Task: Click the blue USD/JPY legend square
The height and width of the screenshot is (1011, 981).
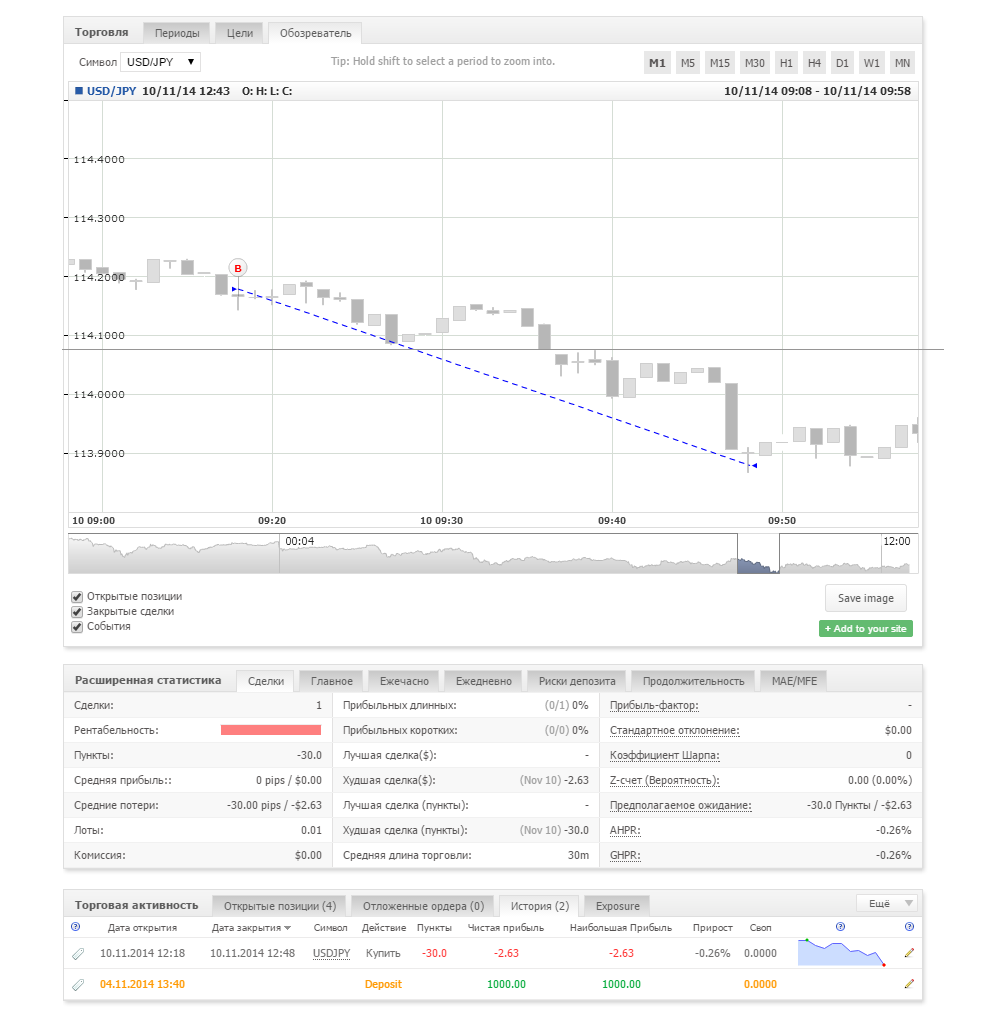Action: click(79, 91)
